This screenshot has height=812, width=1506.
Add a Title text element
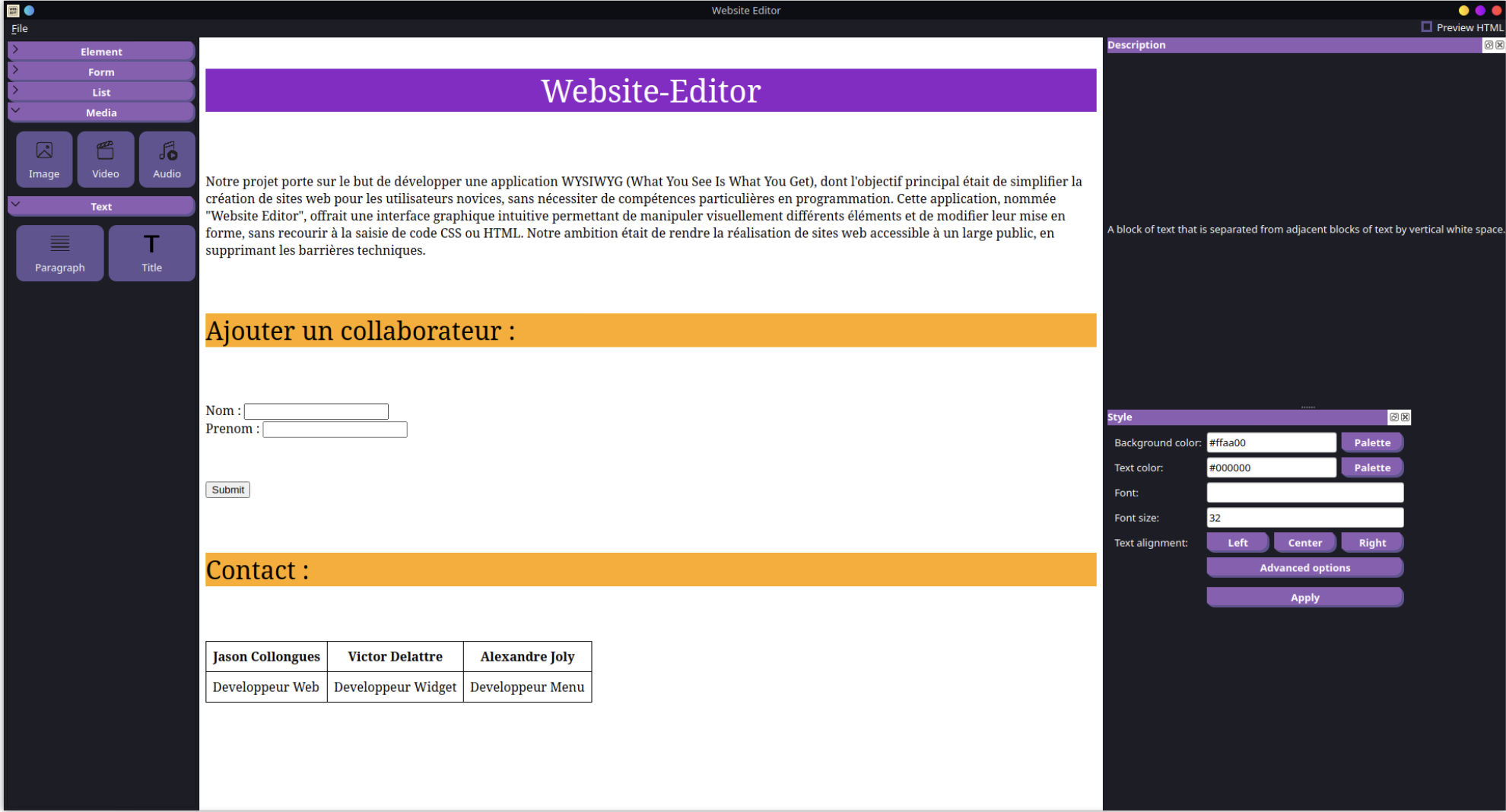coord(151,253)
